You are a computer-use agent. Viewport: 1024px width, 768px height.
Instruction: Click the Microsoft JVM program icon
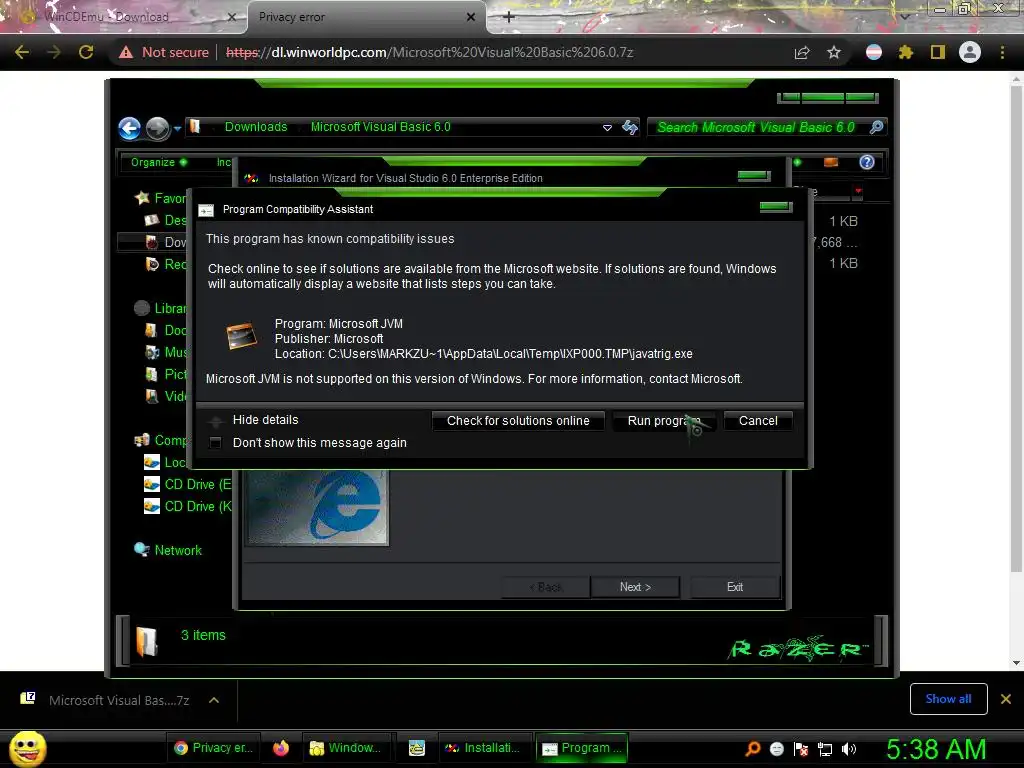coord(241,336)
